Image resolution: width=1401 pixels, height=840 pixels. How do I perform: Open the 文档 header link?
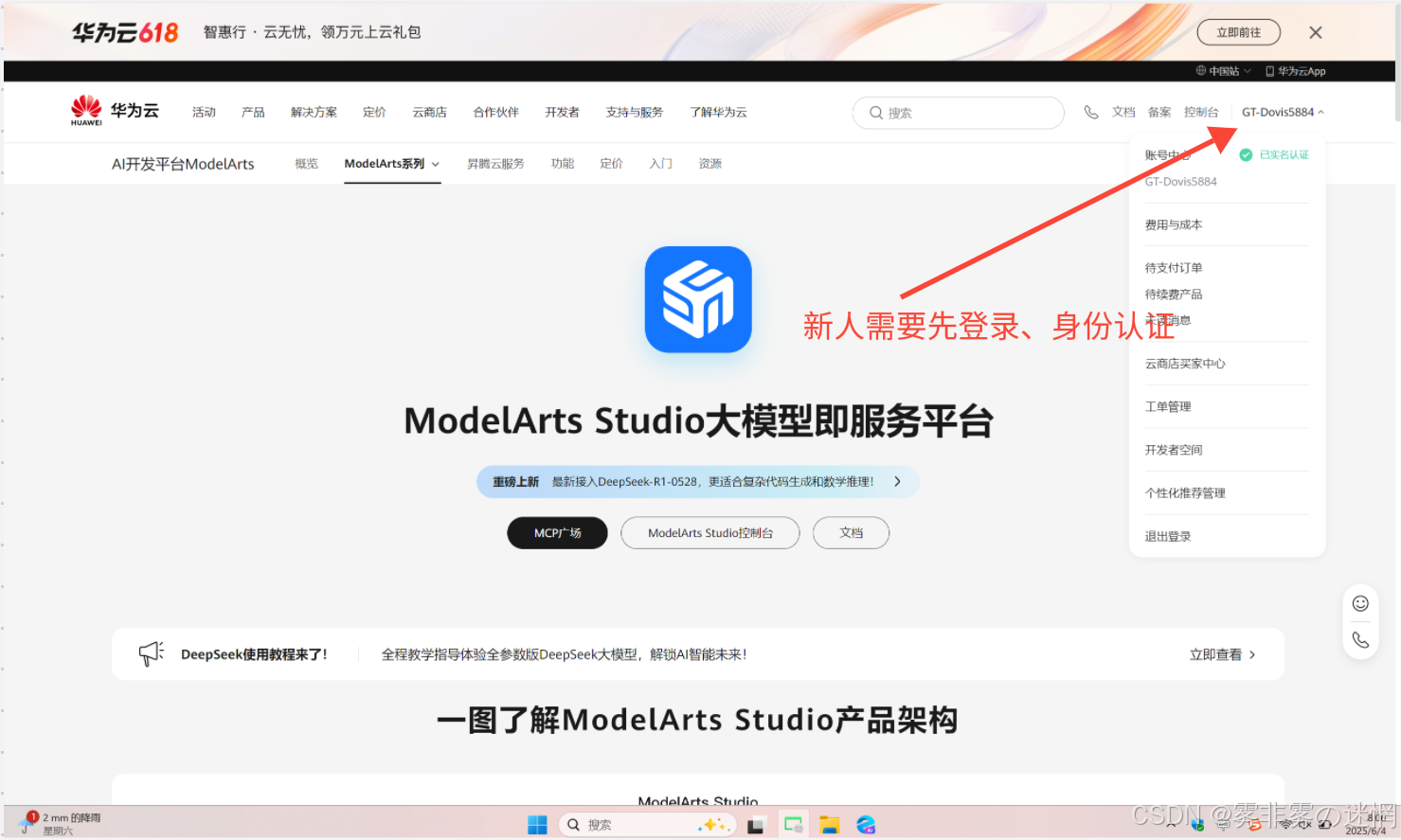[x=1123, y=112]
